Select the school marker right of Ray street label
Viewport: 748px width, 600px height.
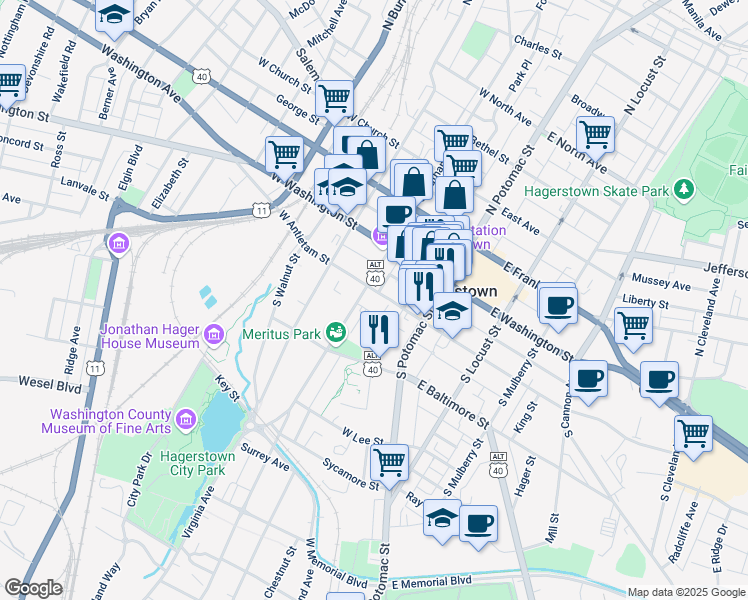click(442, 519)
